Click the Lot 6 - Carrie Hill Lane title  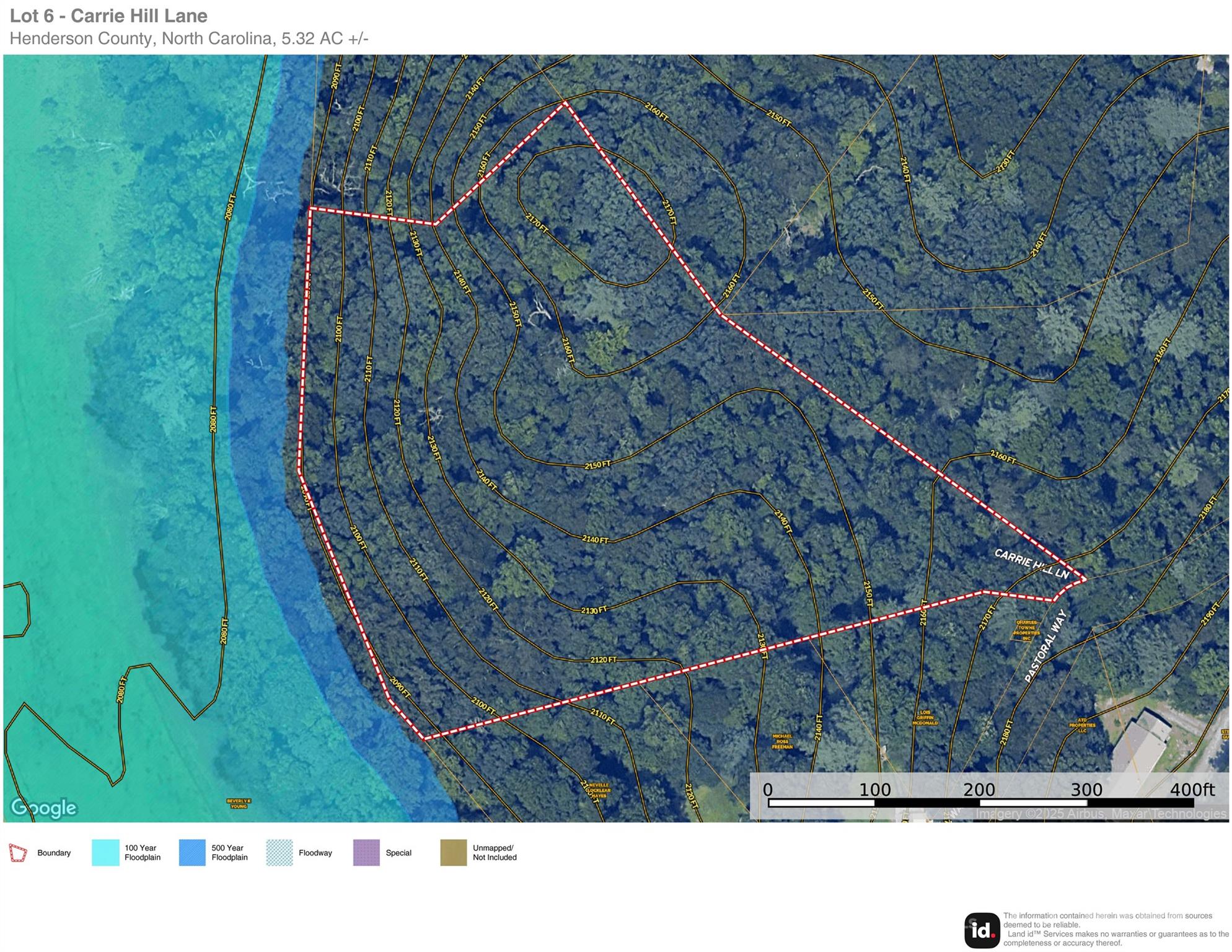(x=108, y=15)
